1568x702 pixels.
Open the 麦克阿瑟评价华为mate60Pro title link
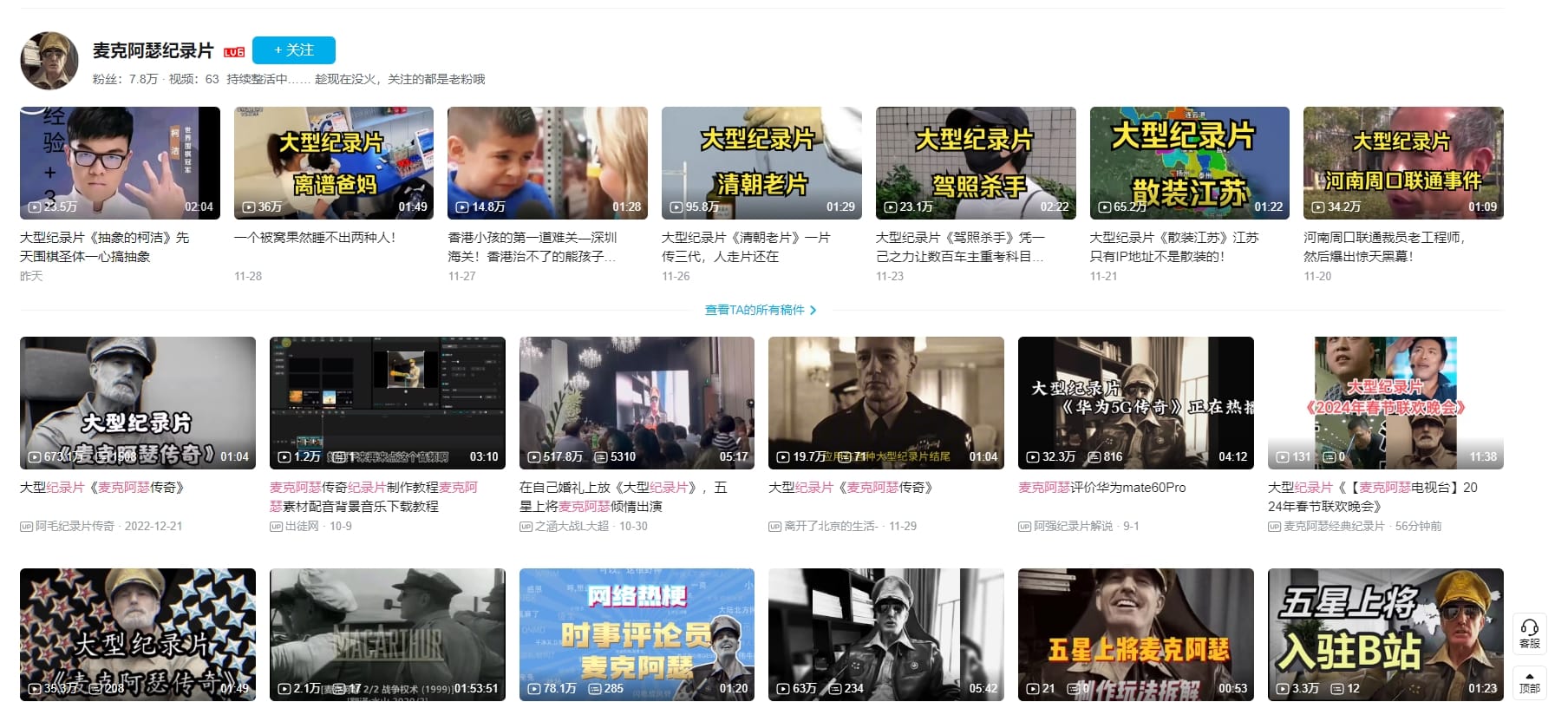pos(1101,488)
